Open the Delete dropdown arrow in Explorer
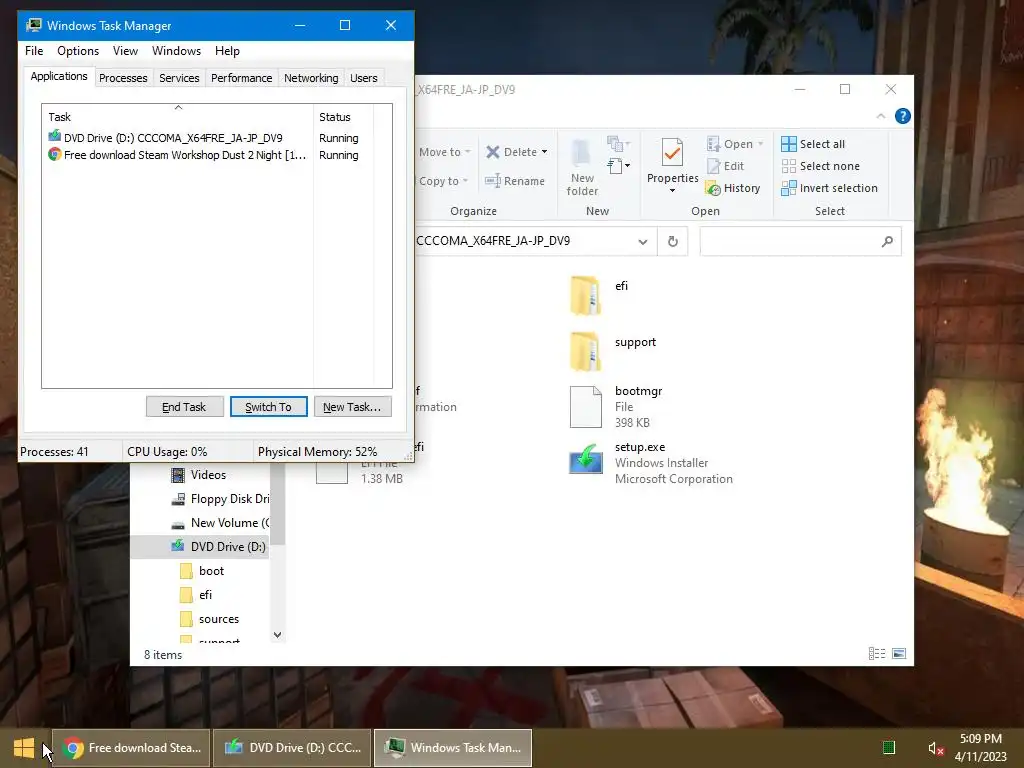Screen dimensions: 1024x768 [x=544, y=152]
